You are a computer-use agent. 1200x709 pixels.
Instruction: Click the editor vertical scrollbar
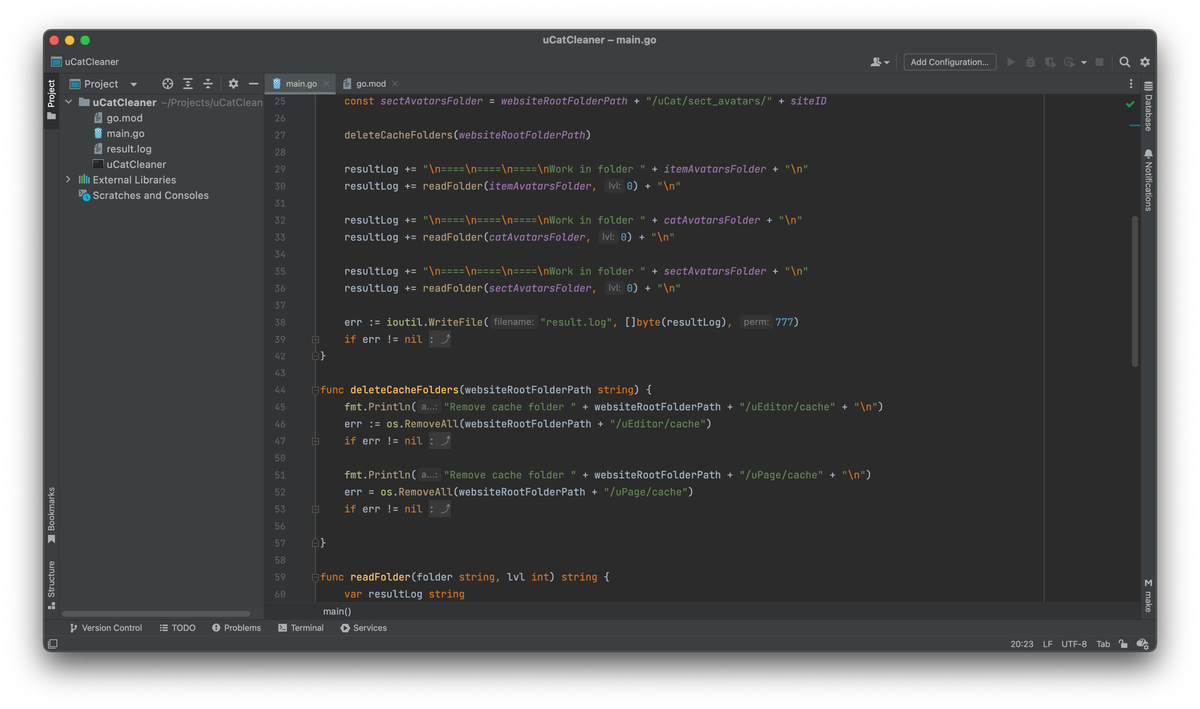[1134, 290]
